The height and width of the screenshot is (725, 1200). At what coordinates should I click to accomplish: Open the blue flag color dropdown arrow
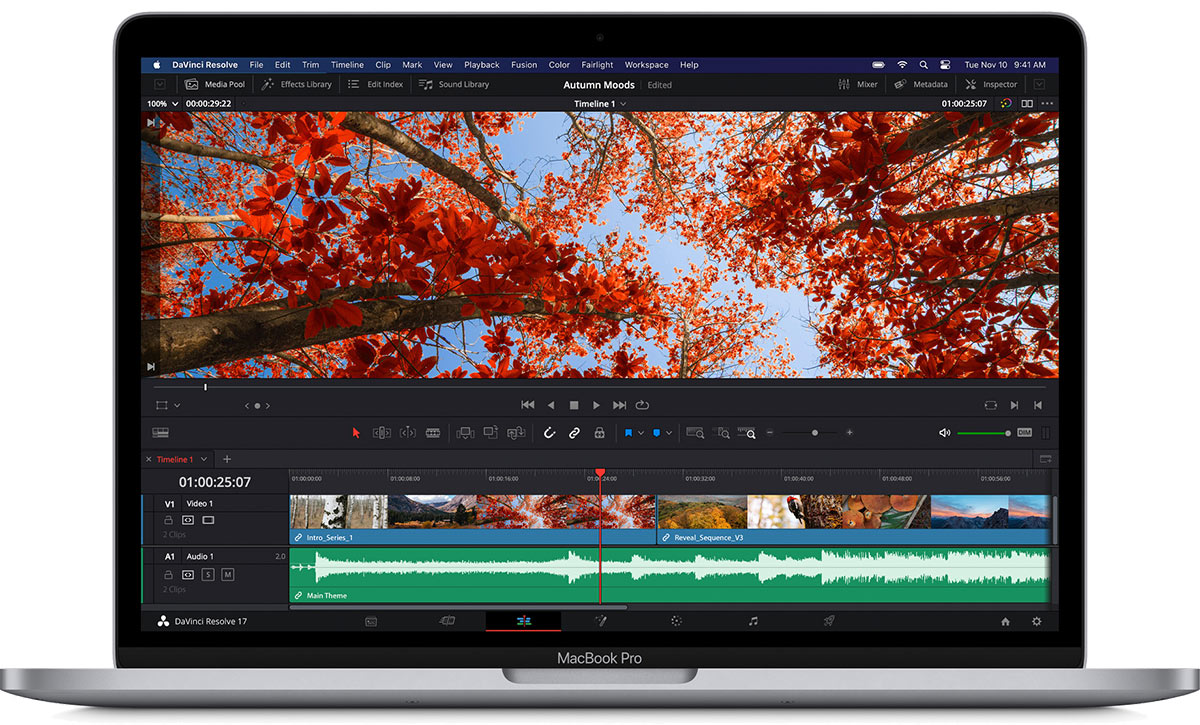click(641, 433)
